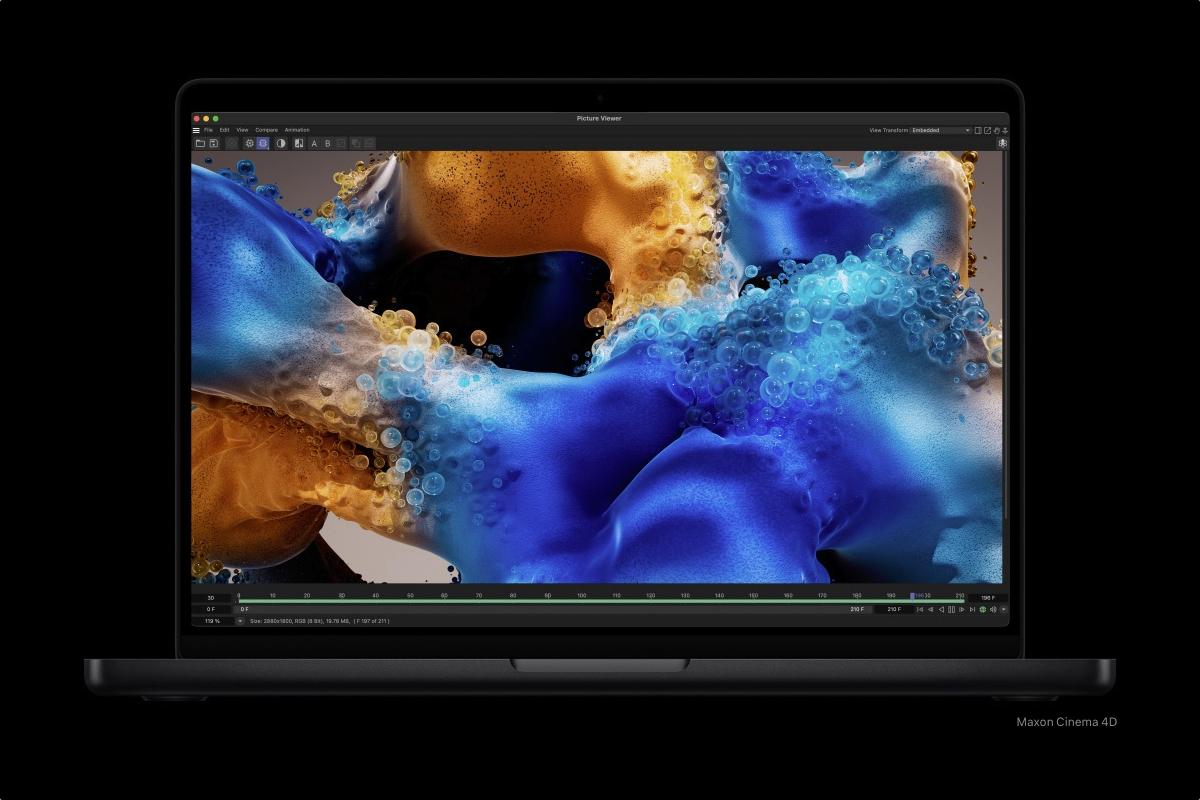1200x800 pixels.
Task: Open the View Transform dropdown
Action: [940, 130]
